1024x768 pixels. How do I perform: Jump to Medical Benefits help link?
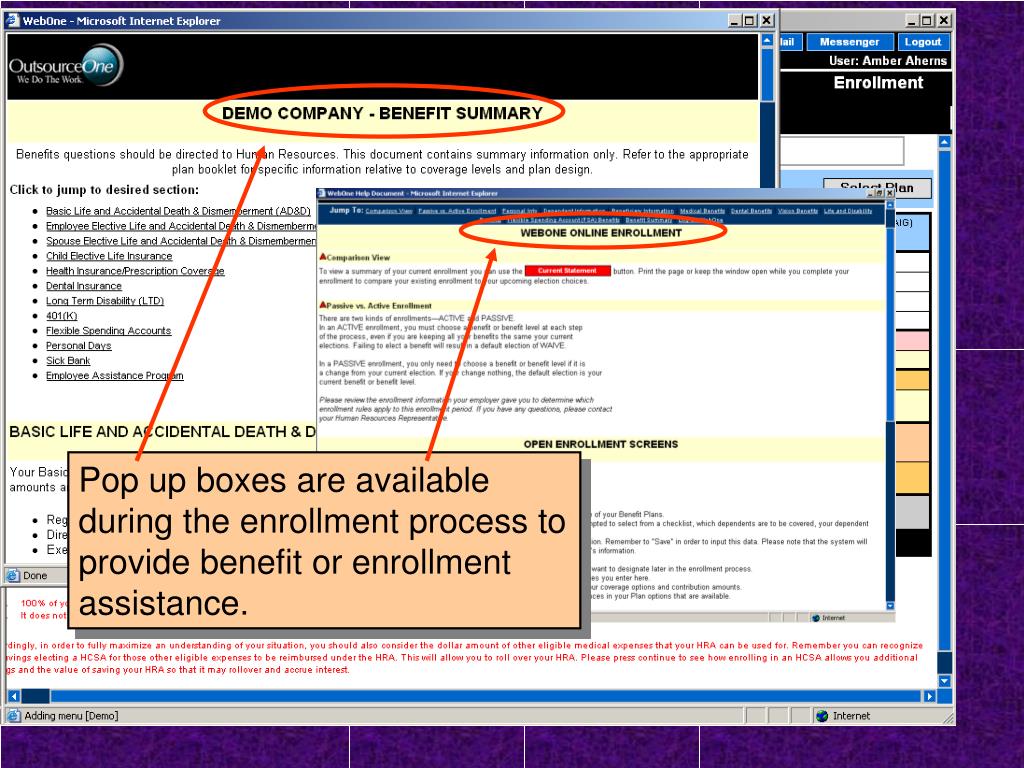click(702, 211)
